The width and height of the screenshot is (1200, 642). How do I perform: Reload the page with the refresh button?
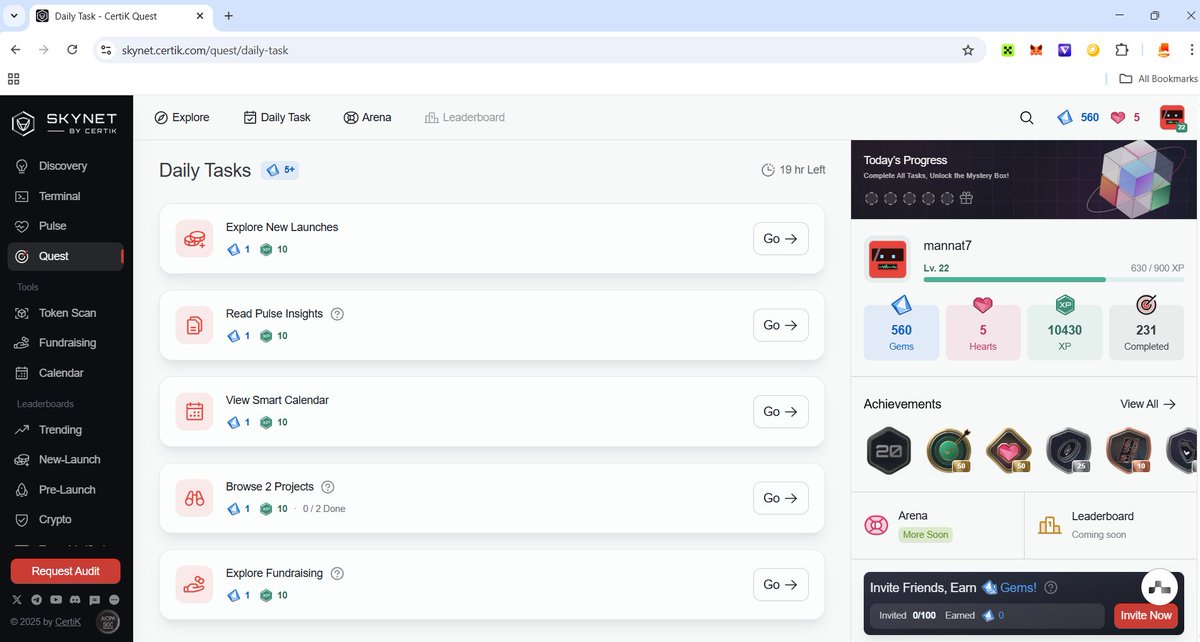tap(72, 50)
